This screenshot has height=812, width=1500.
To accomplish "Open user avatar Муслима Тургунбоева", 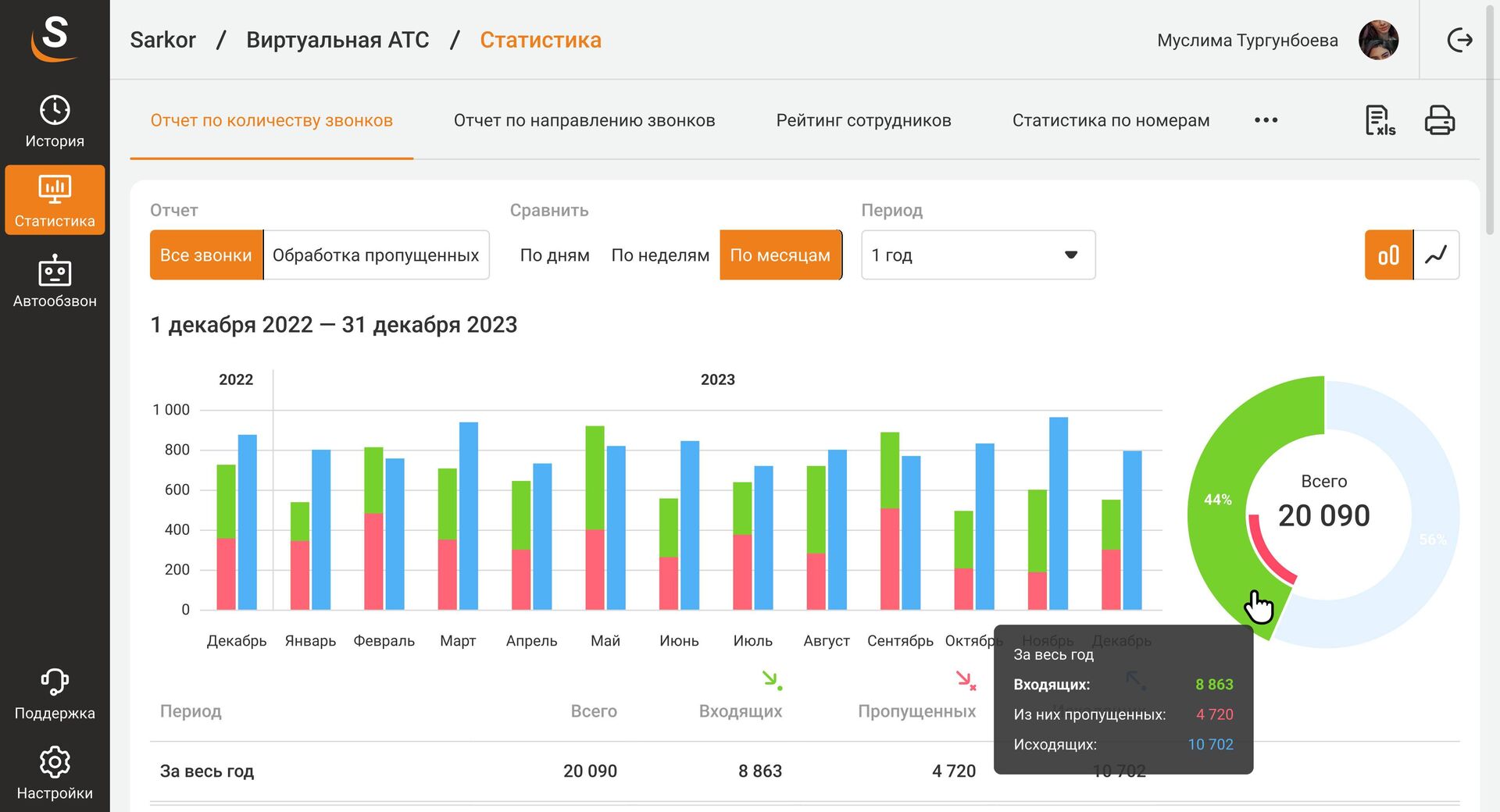I will click(x=1378, y=40).
